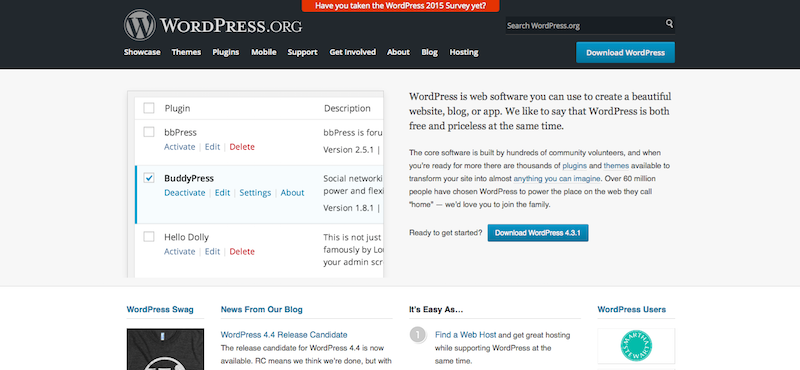
Task: Open the Hosting menu item
Action: coord(464,52)
